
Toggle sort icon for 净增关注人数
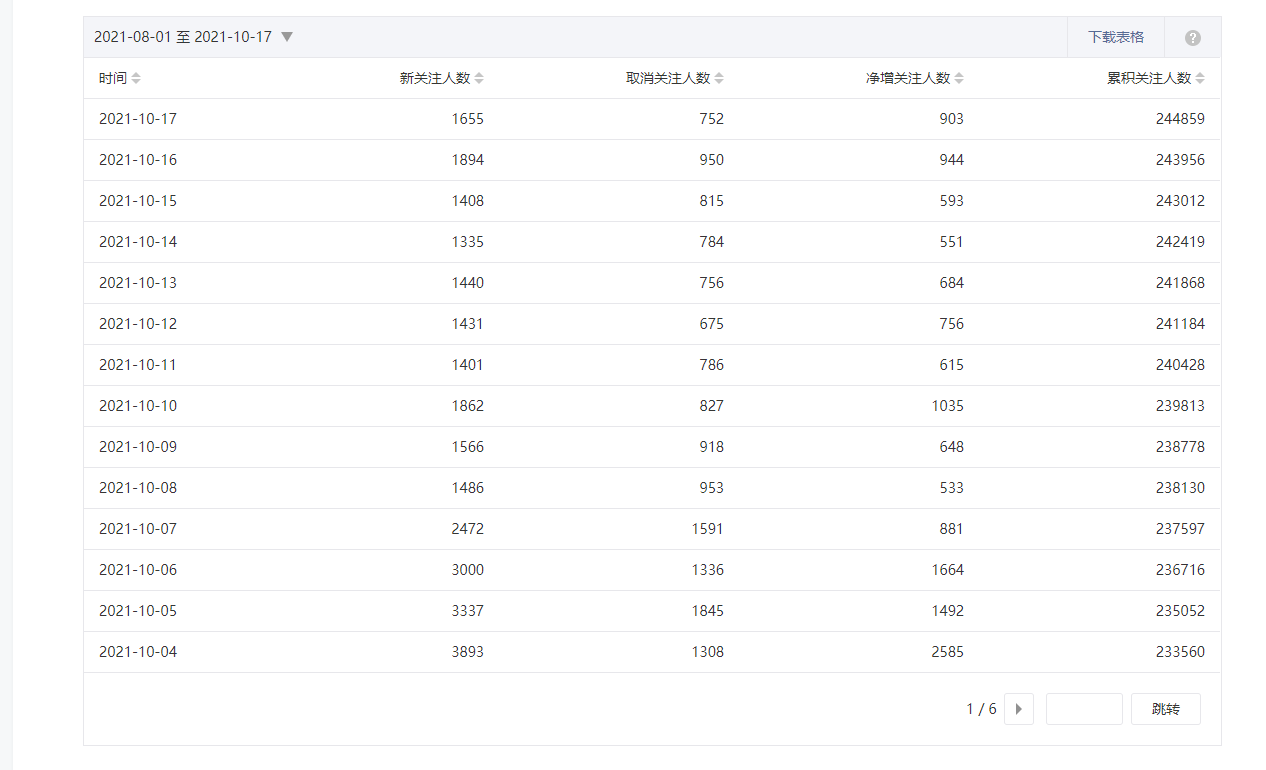[959, 78]
